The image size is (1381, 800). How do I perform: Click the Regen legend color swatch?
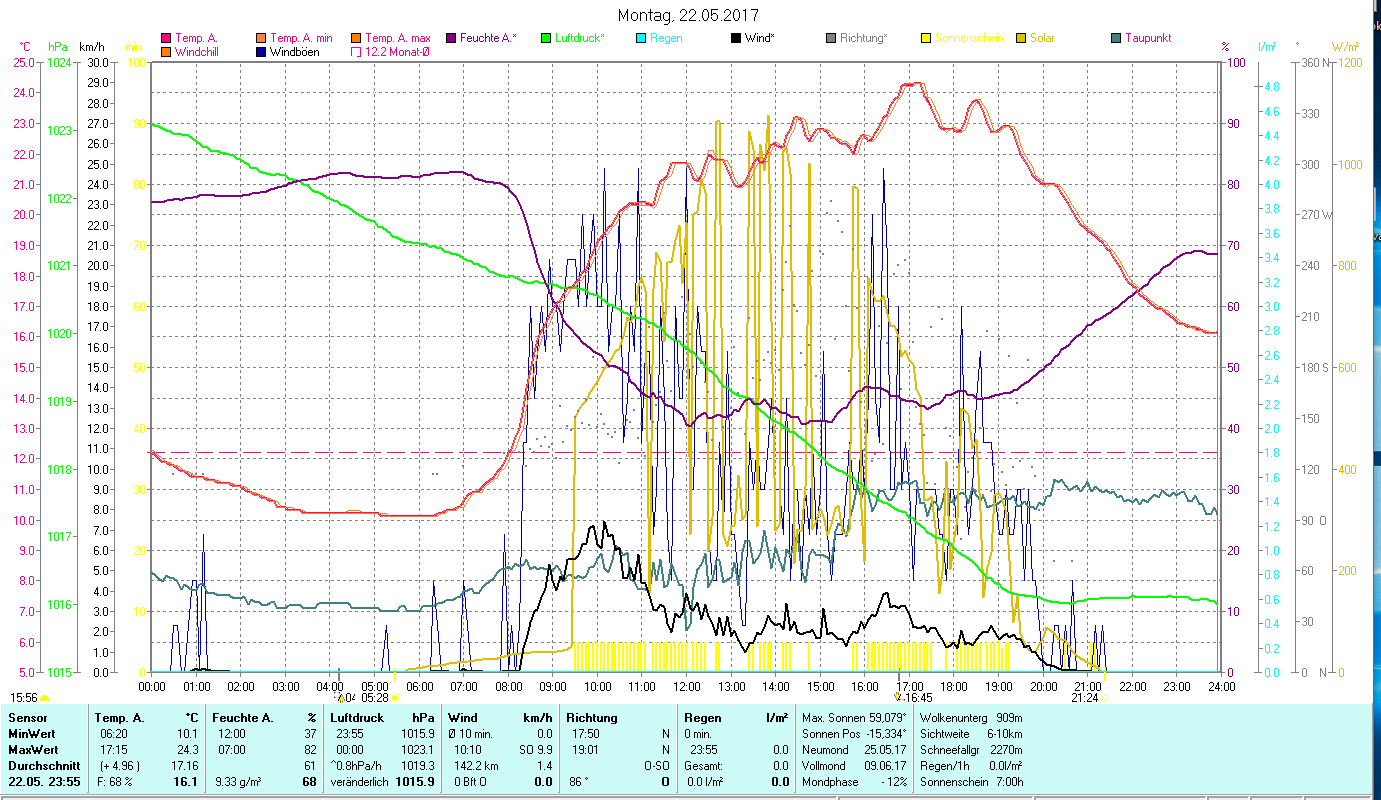640,38
